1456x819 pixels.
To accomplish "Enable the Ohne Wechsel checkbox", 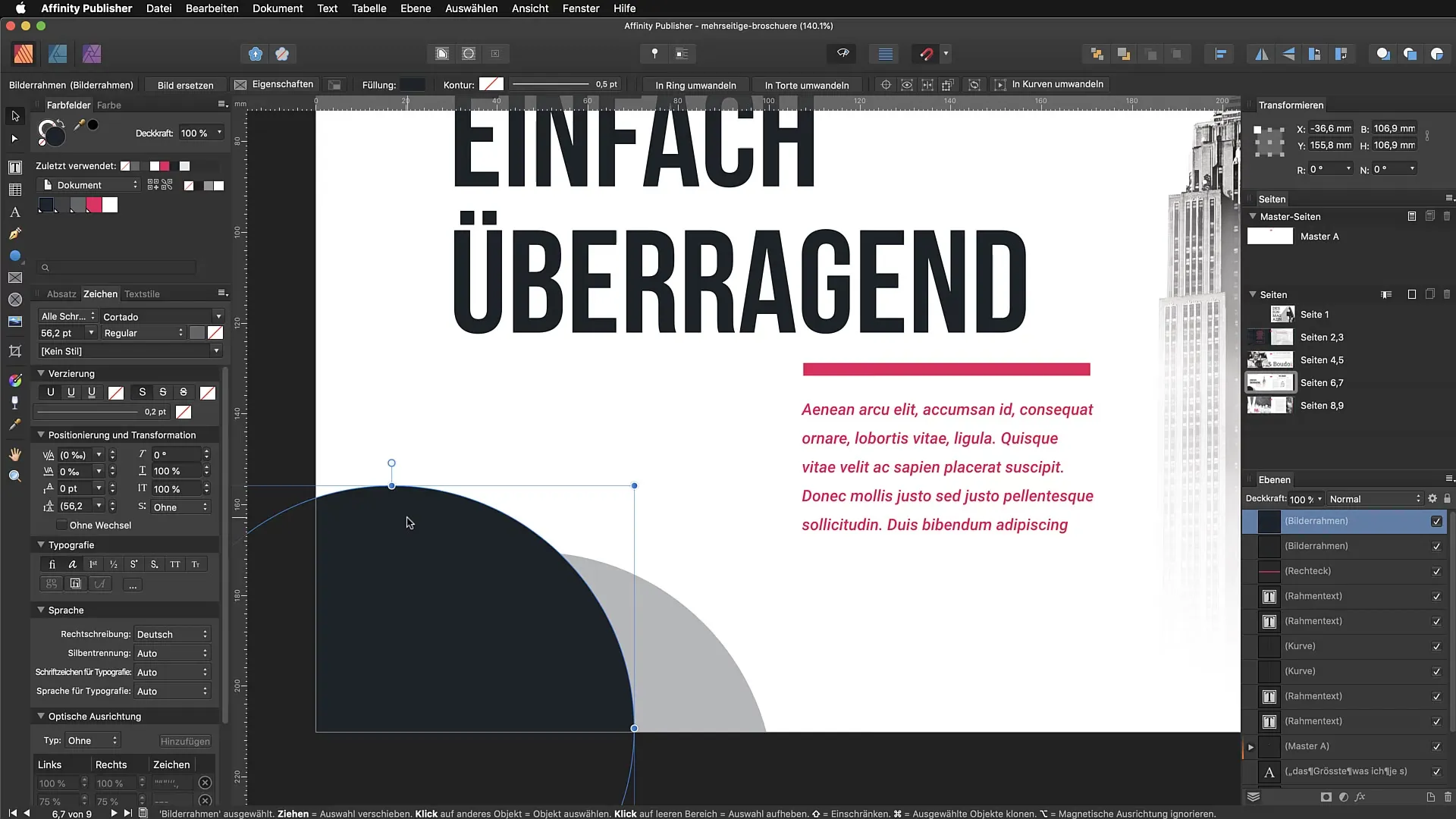I will point(61,526).
